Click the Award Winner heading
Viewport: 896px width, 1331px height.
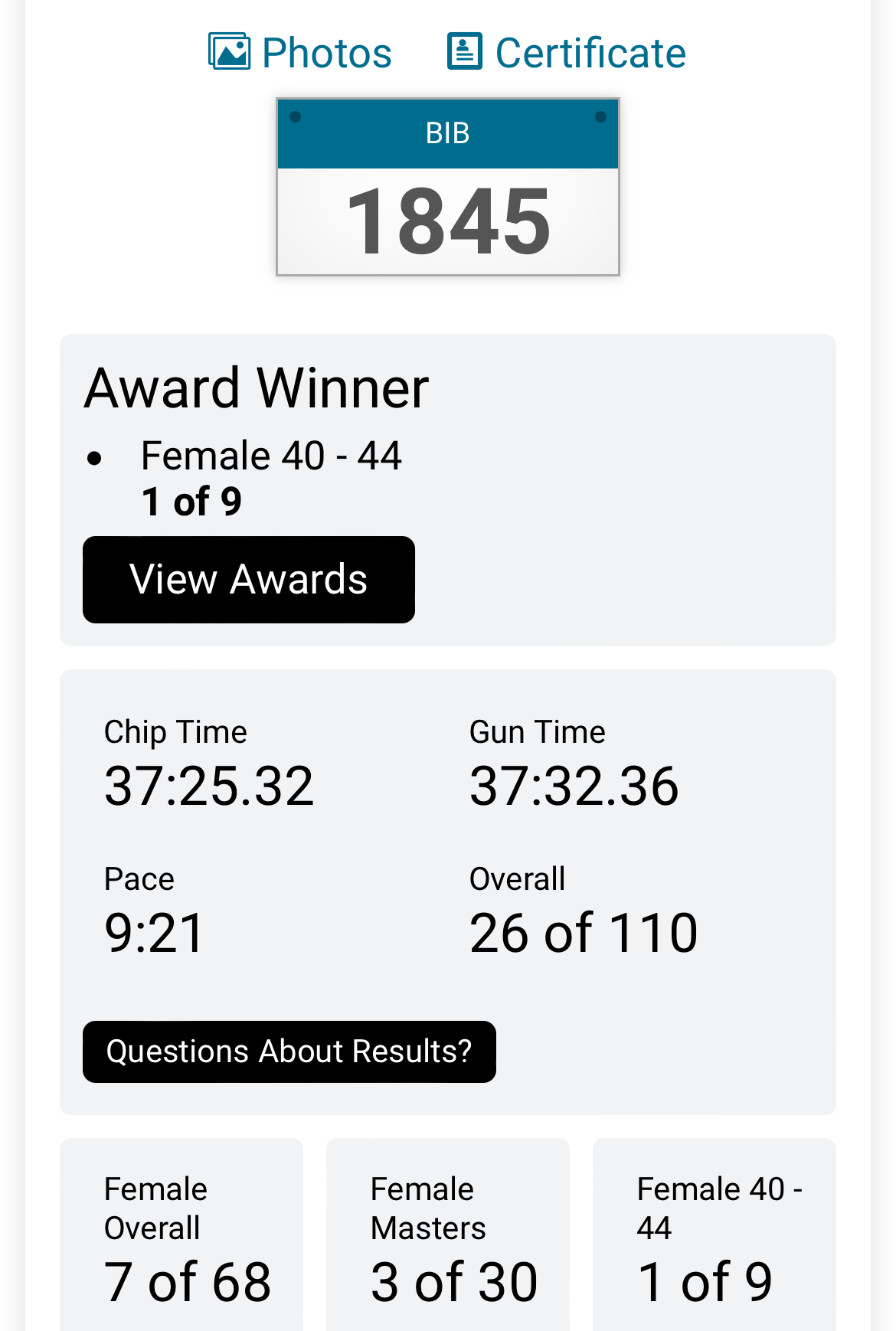[x=257, y=388]
